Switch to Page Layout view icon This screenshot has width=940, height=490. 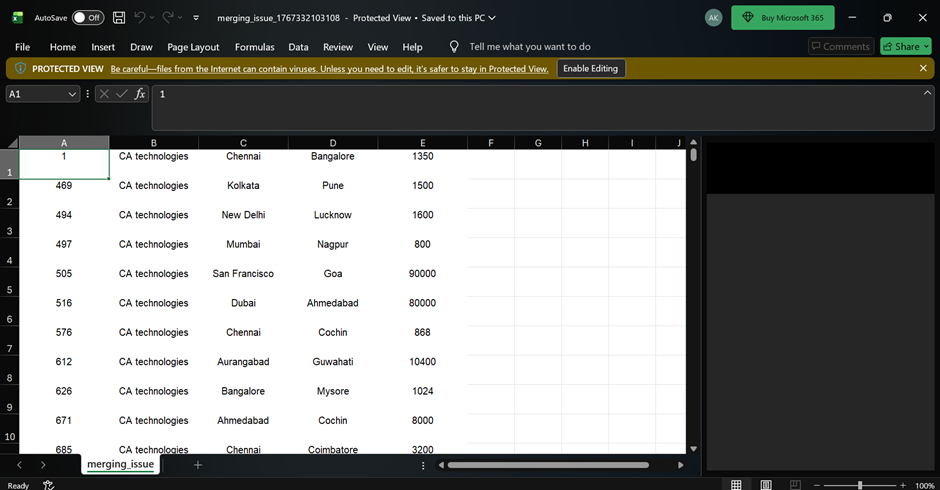pyautogui.click(x=765, y=485)
